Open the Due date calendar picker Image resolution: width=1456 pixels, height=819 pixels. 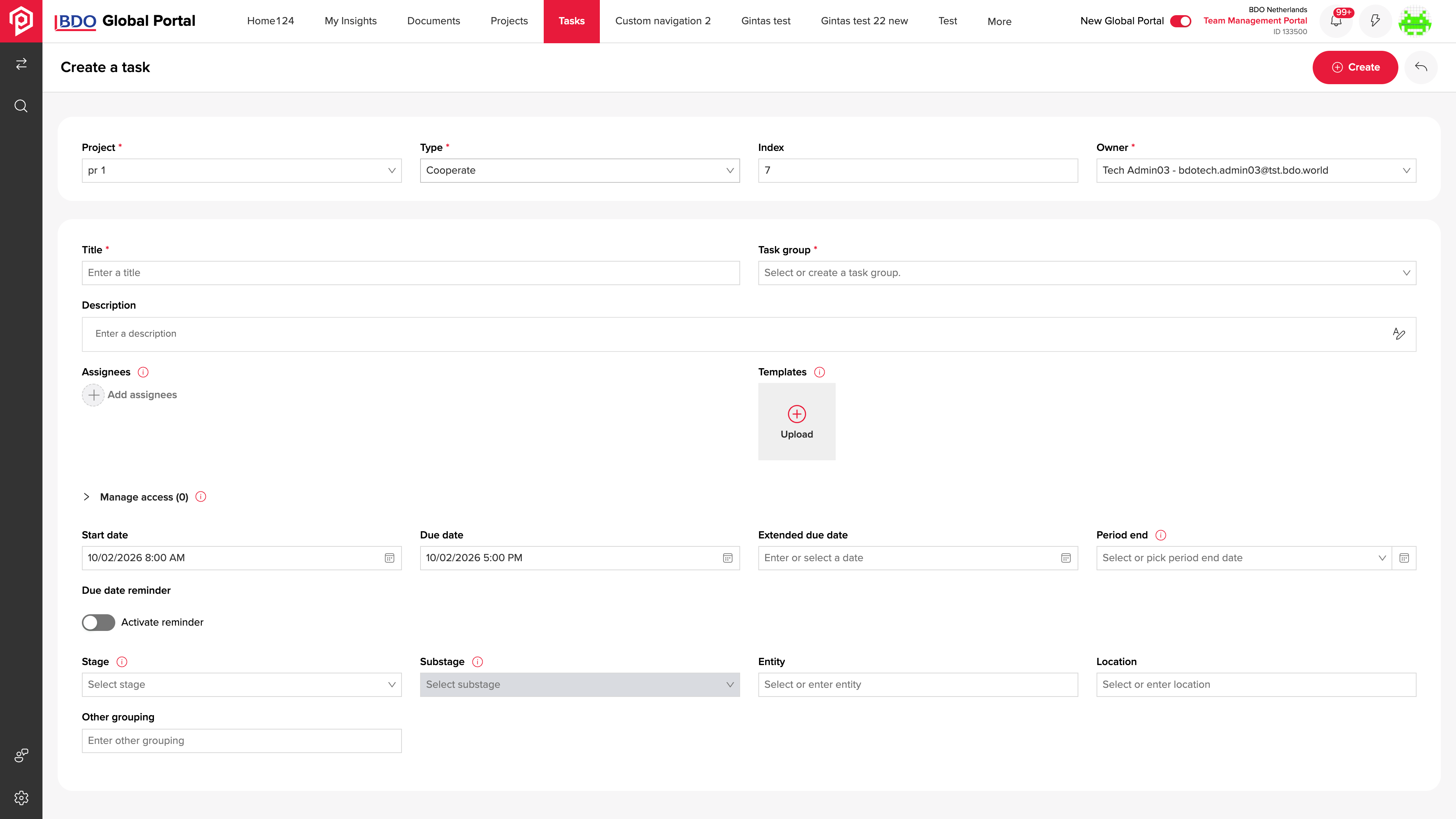[728, 558]
